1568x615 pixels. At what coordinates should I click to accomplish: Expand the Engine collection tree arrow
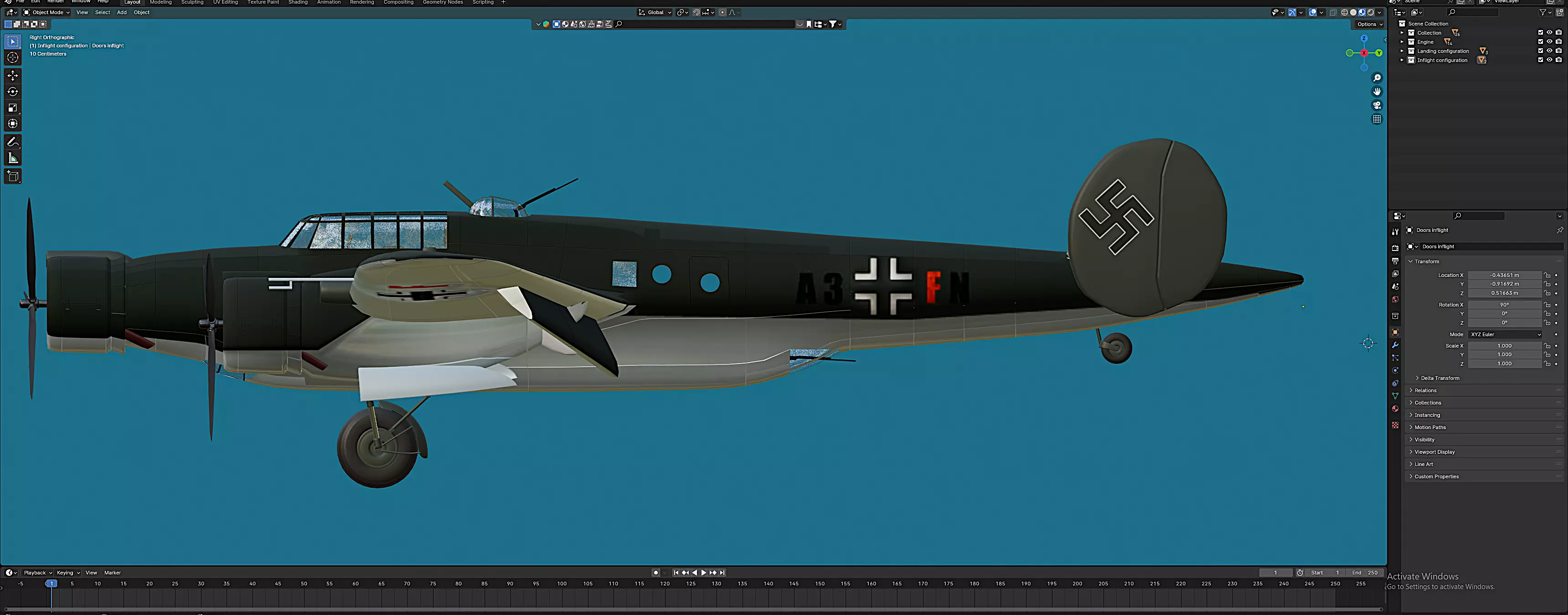[1402, 42]
